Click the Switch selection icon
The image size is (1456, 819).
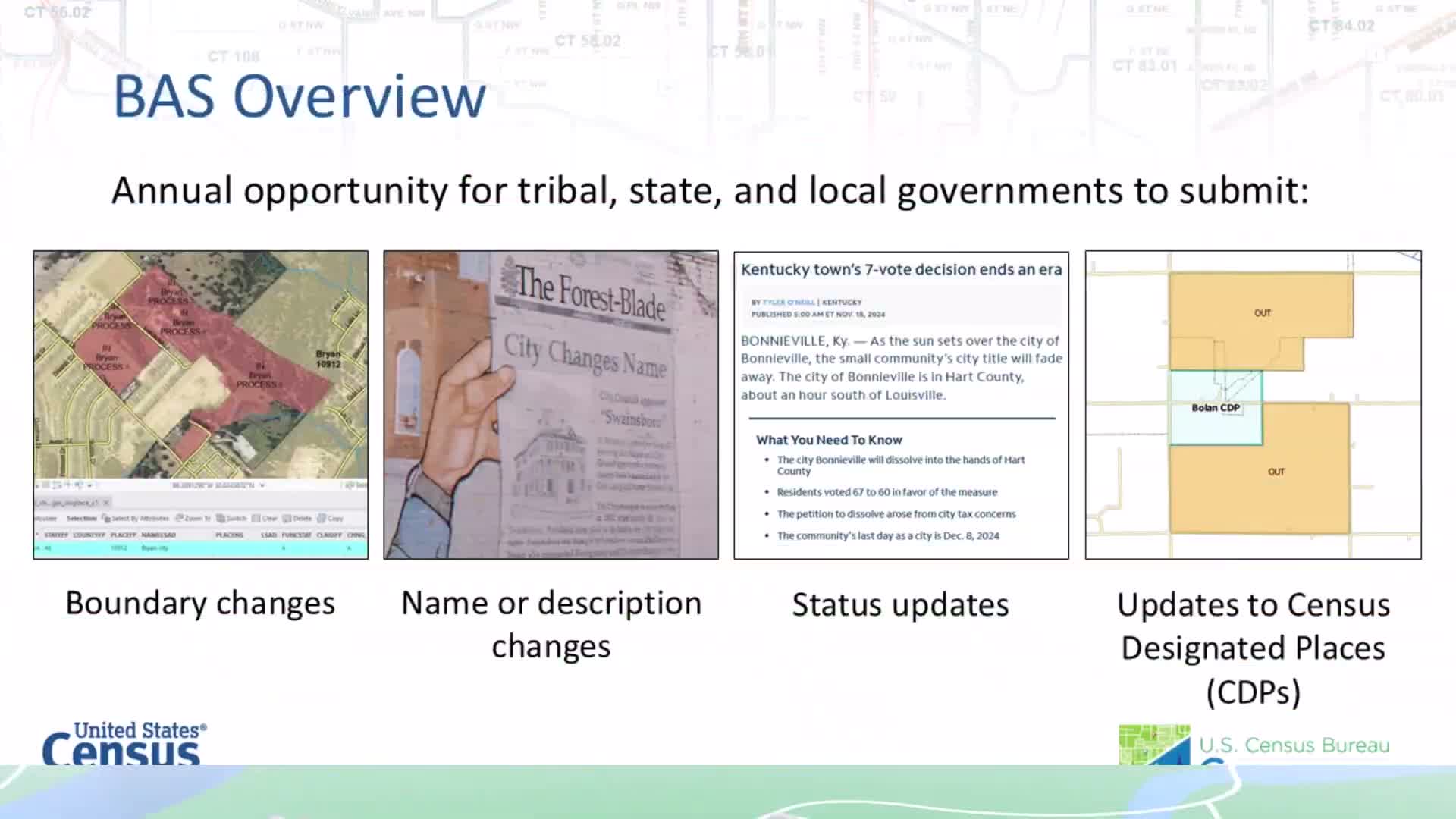point(221,519)
